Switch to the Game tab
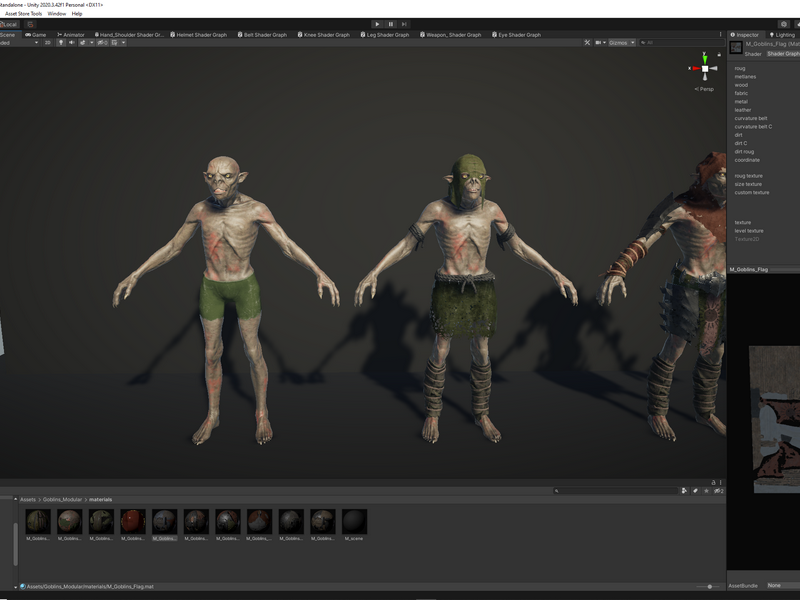 [36, 35]
